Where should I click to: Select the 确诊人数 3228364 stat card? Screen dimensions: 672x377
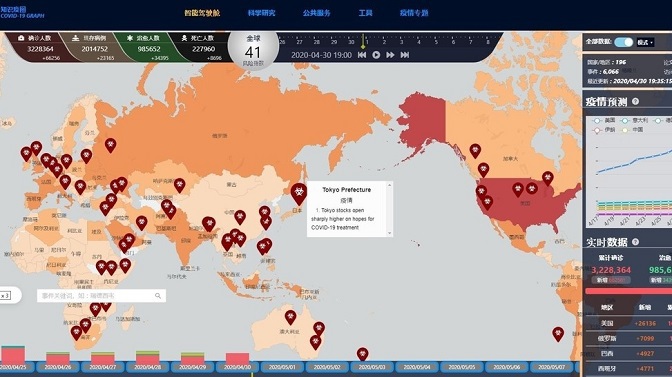point(40,47)
